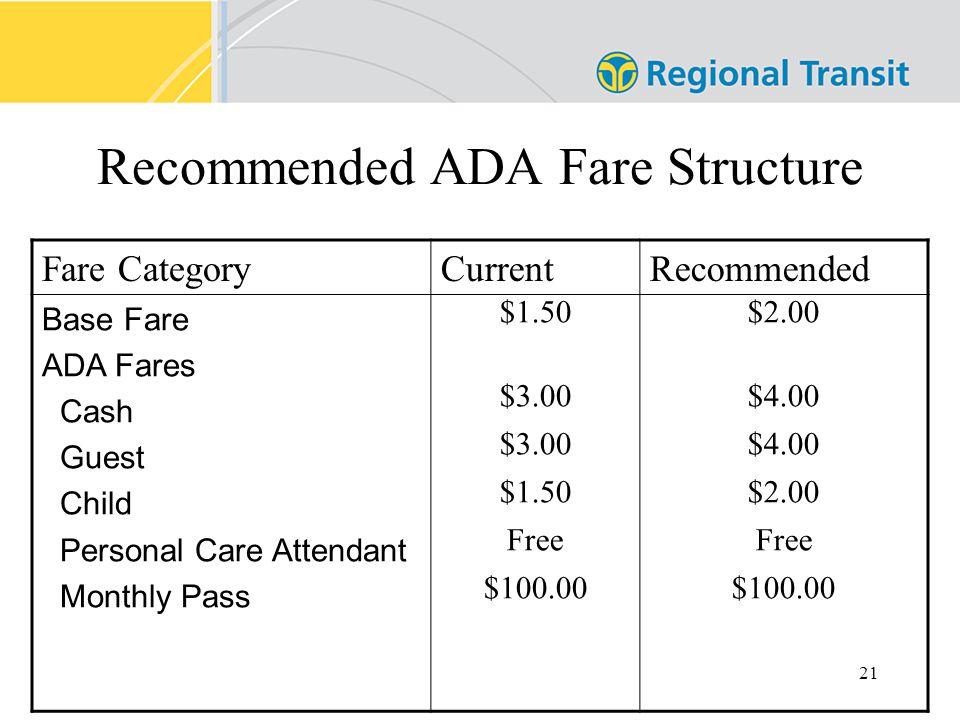Click the recommended Monthly Pass $100.00 value
The height and width of the screenshot is (720, 960).
tap(783, 588)
